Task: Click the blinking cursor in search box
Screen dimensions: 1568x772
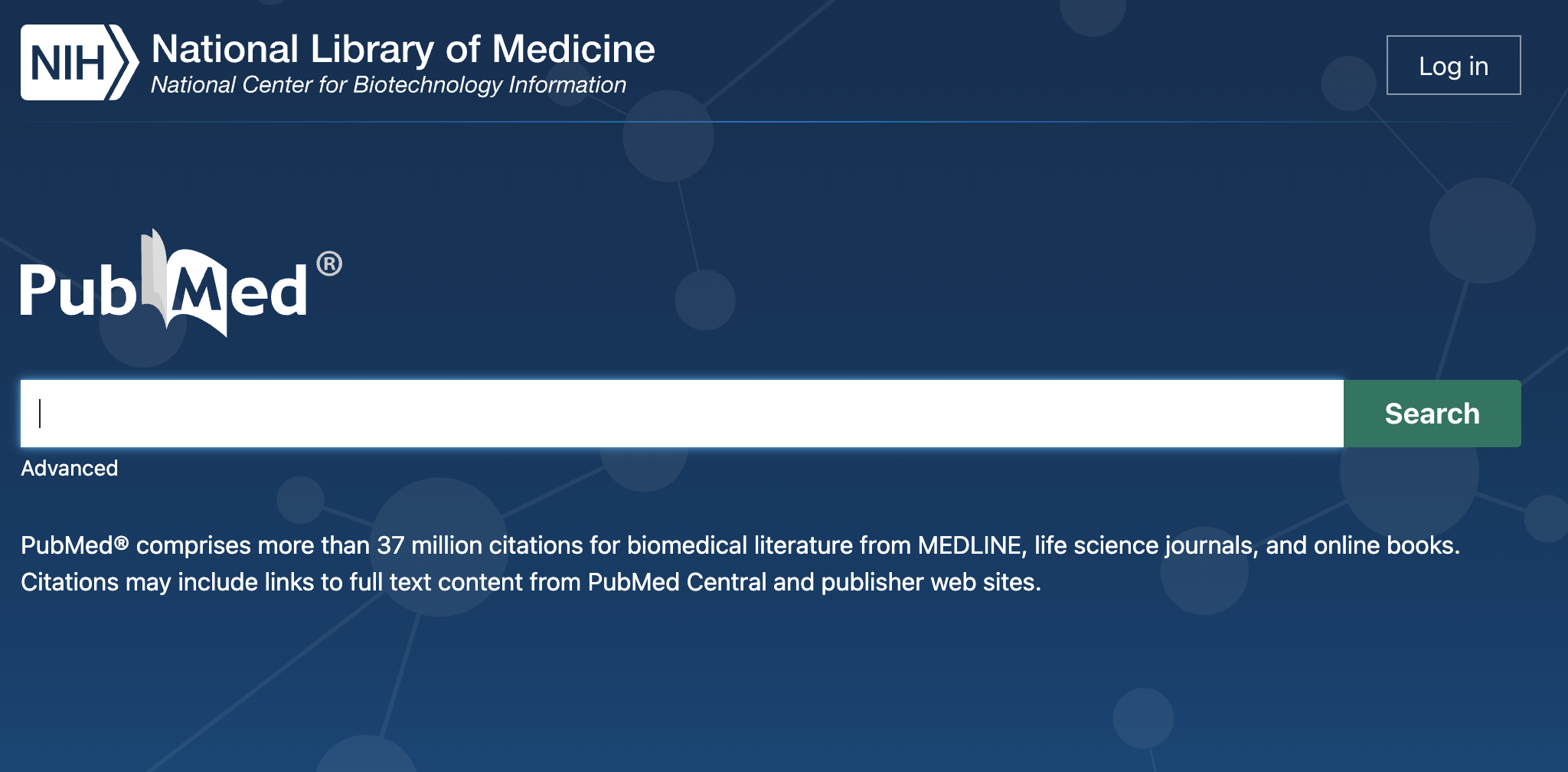Action: click(x=40, y=414)
